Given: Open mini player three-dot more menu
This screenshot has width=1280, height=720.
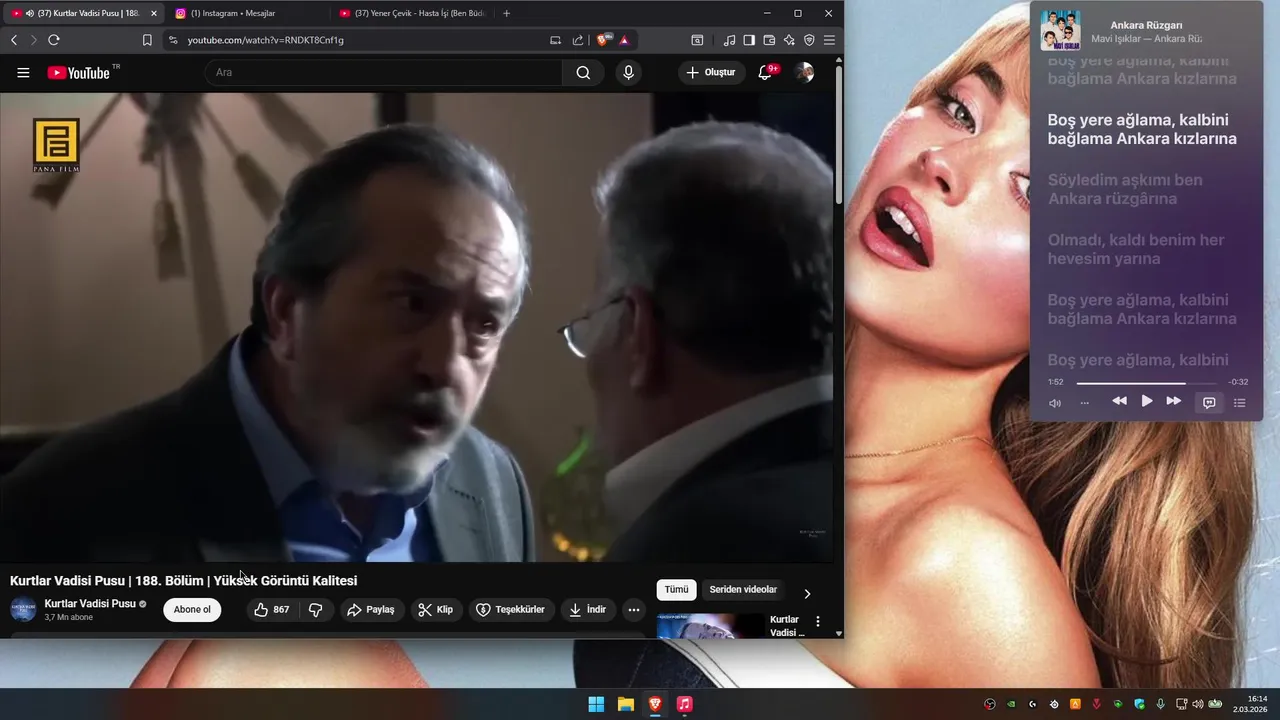Looking at the screenshot, I should (1084, 403).
